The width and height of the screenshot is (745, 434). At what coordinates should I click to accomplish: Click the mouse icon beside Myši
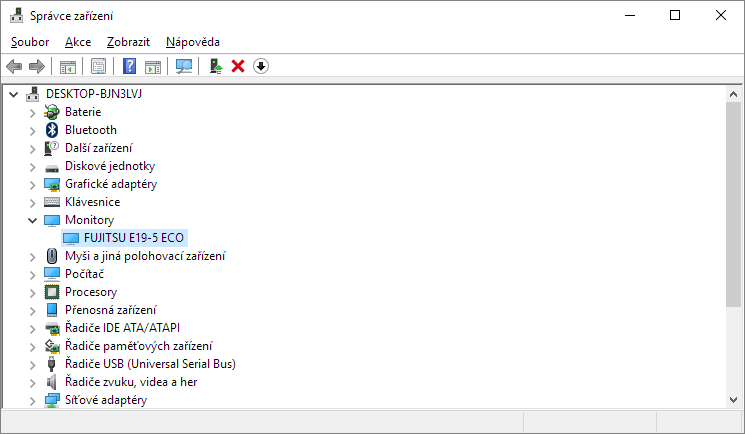click(x=52, y=256)
